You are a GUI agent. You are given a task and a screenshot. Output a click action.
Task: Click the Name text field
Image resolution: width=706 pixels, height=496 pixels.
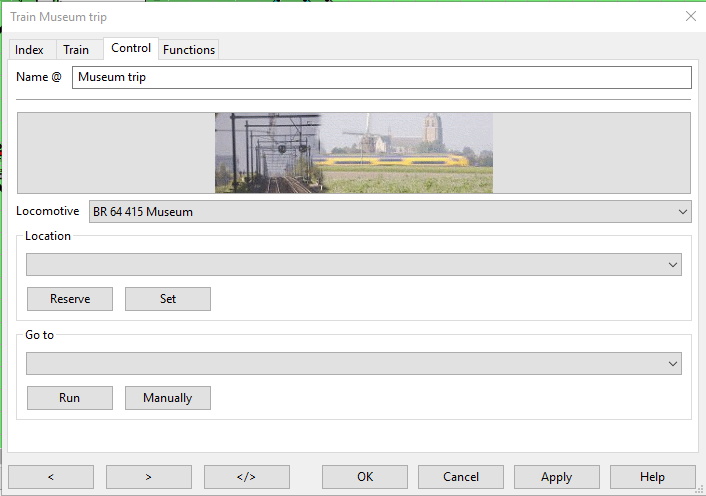381,77
